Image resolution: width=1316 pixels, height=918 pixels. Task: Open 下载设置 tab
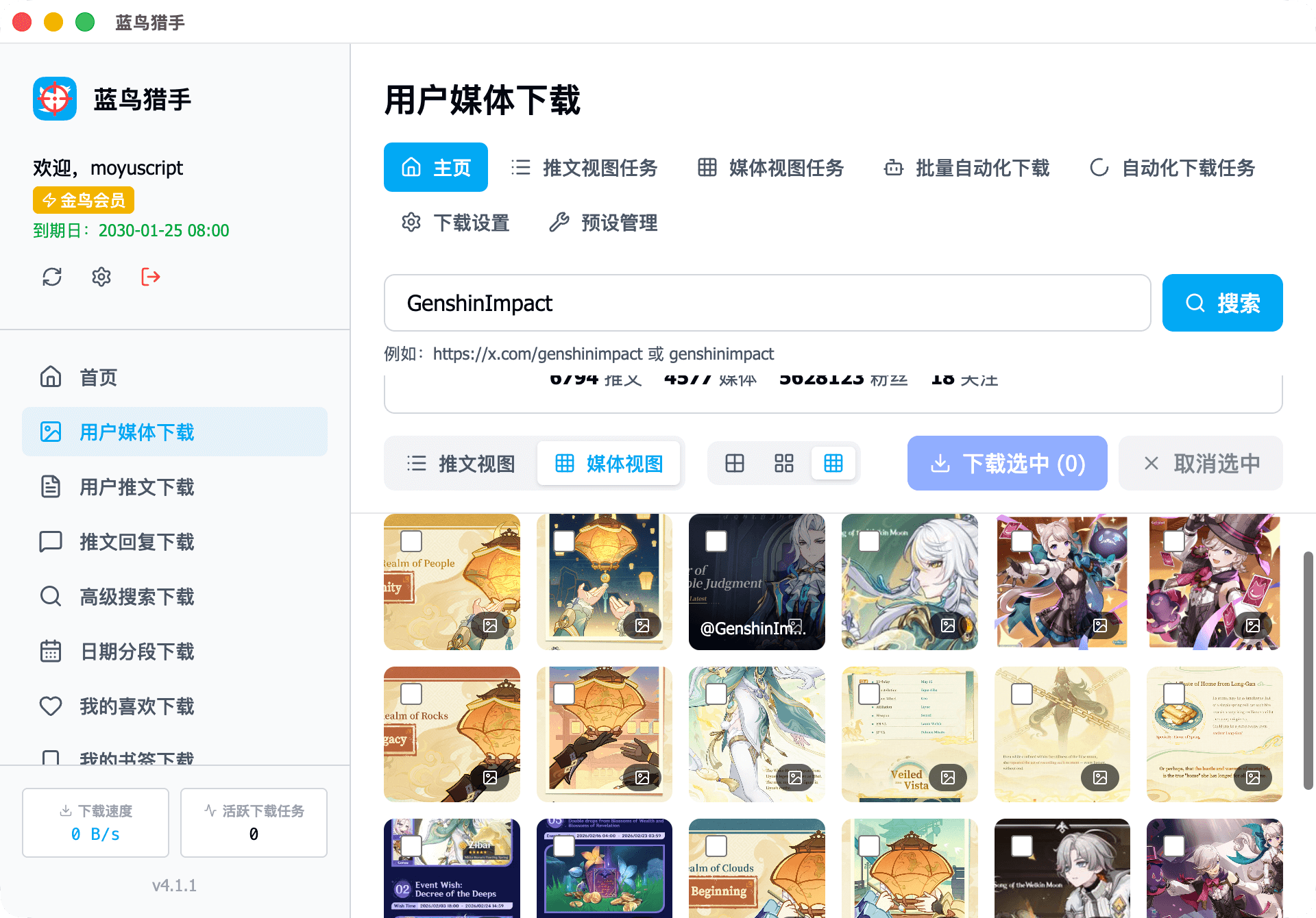tap(456, 223)
